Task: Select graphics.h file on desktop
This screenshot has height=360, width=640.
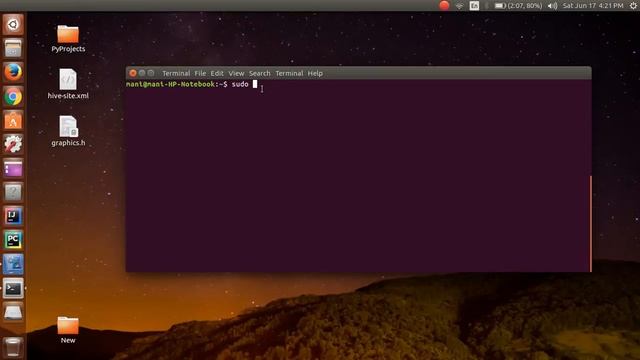Action: (x=68, y=131)
